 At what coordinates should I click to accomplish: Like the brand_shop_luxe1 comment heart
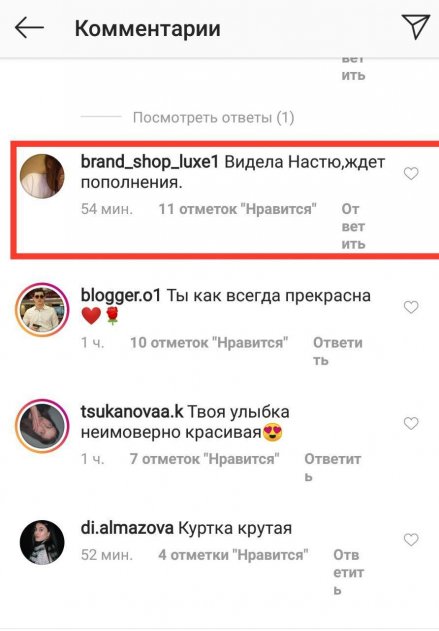click(411, 174)
